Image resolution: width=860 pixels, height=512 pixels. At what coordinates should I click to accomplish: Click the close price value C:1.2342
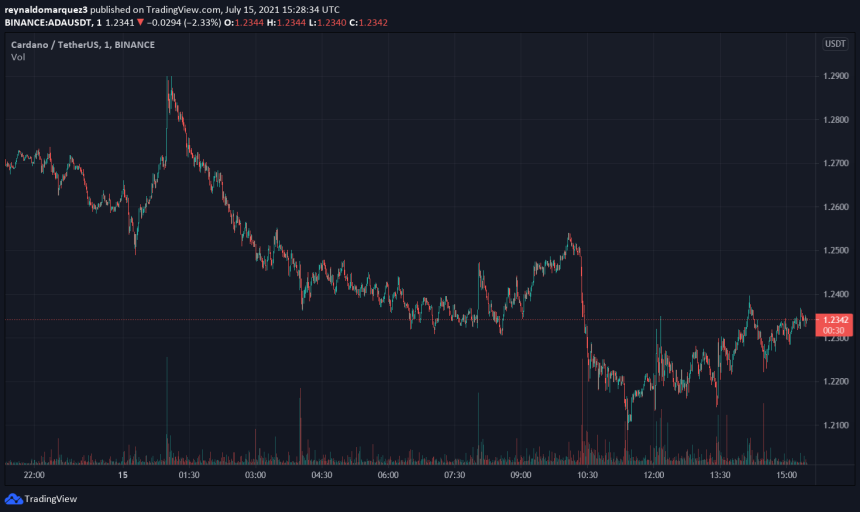coord(369,23)
